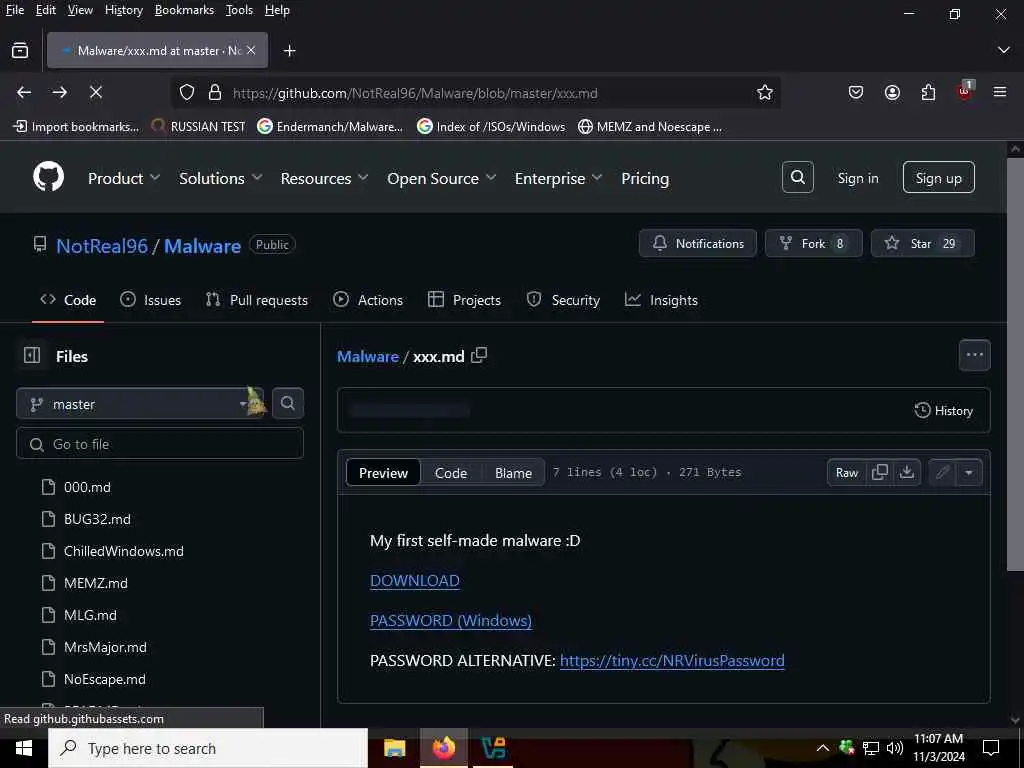Open the File menu

tap(15, 10)
